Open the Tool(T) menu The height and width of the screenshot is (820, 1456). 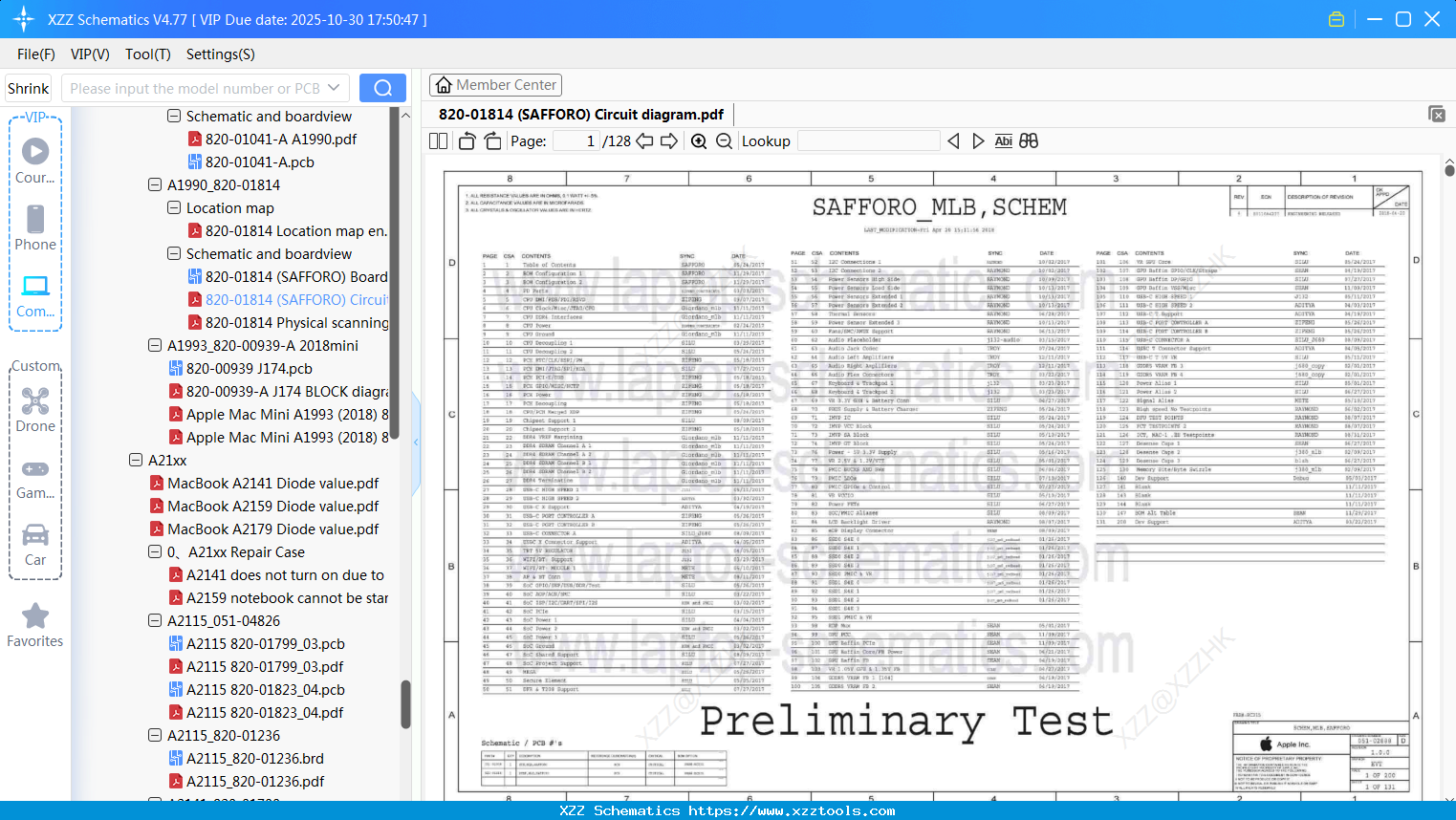148,54
